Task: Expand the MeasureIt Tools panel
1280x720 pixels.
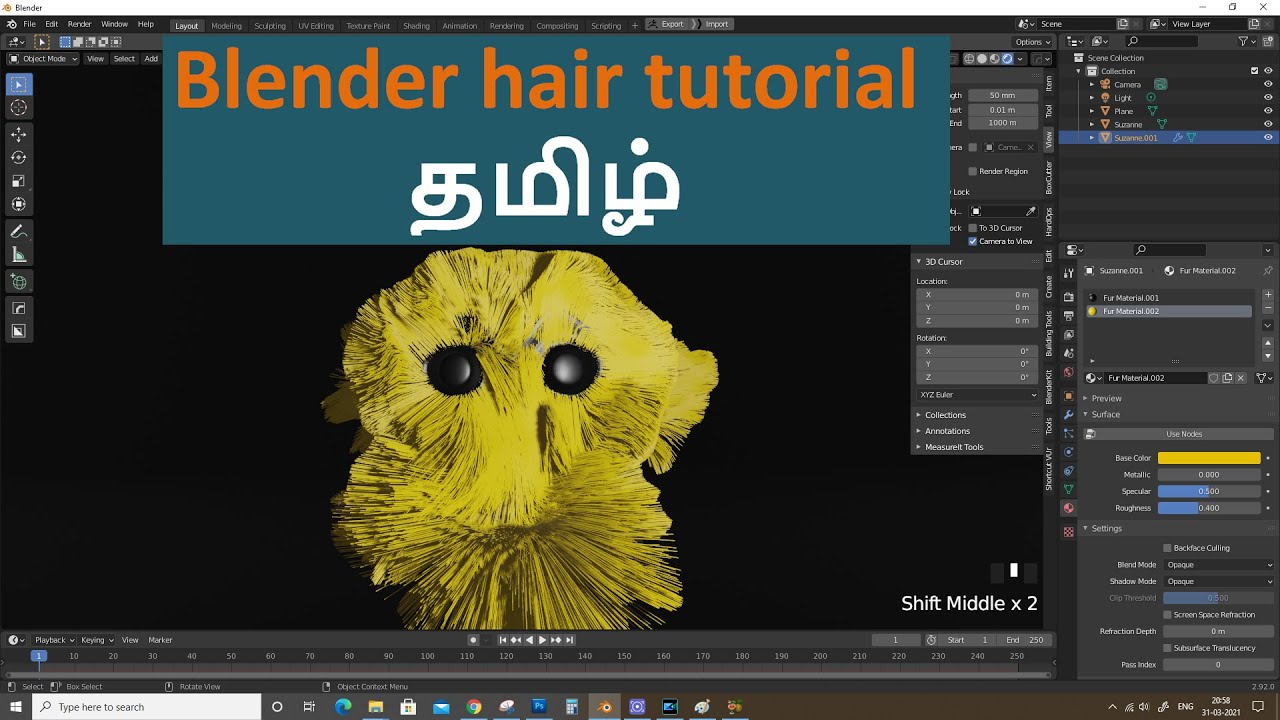Action: 952,447
